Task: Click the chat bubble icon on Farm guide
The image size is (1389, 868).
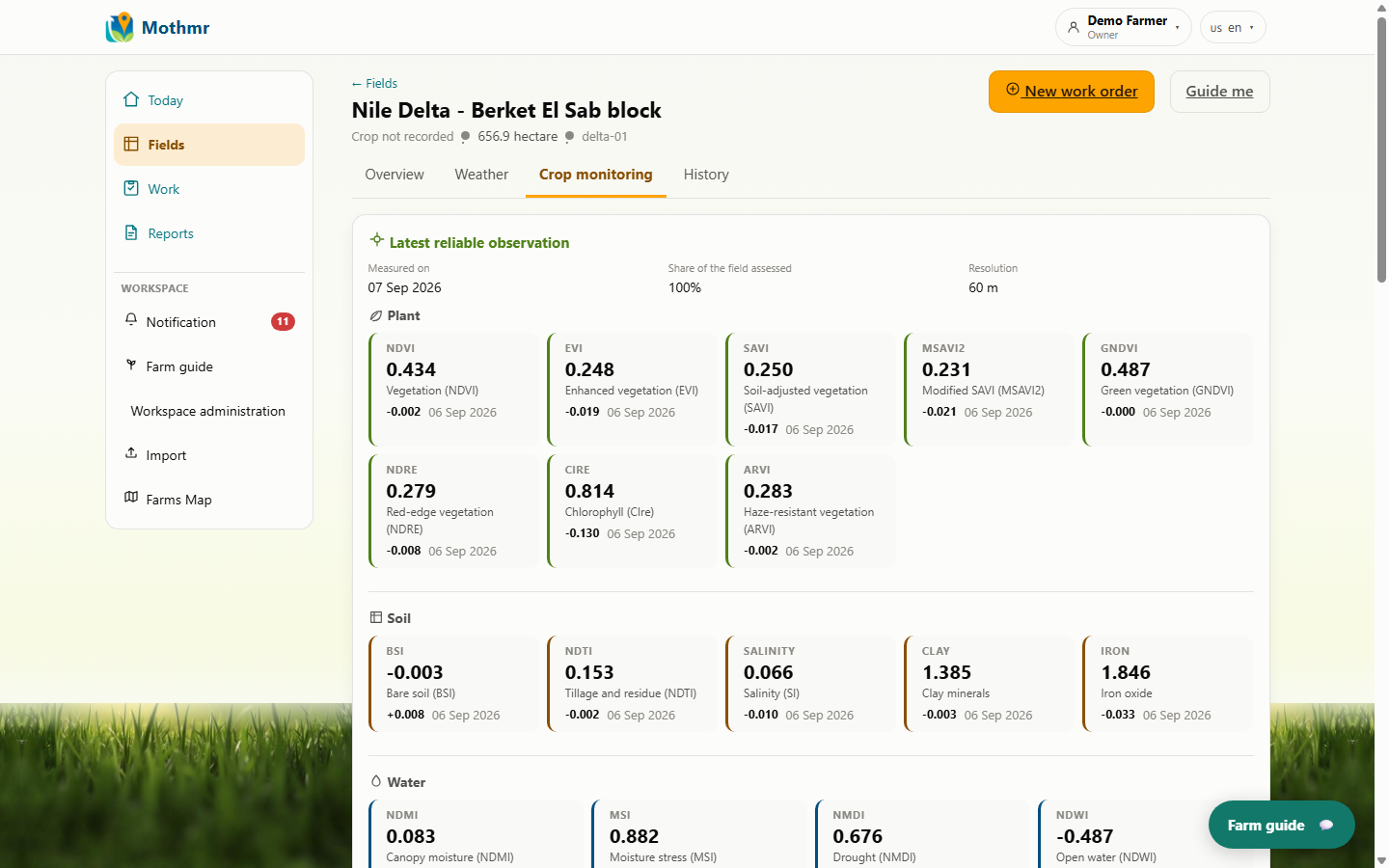Action: click(1326, 826)
